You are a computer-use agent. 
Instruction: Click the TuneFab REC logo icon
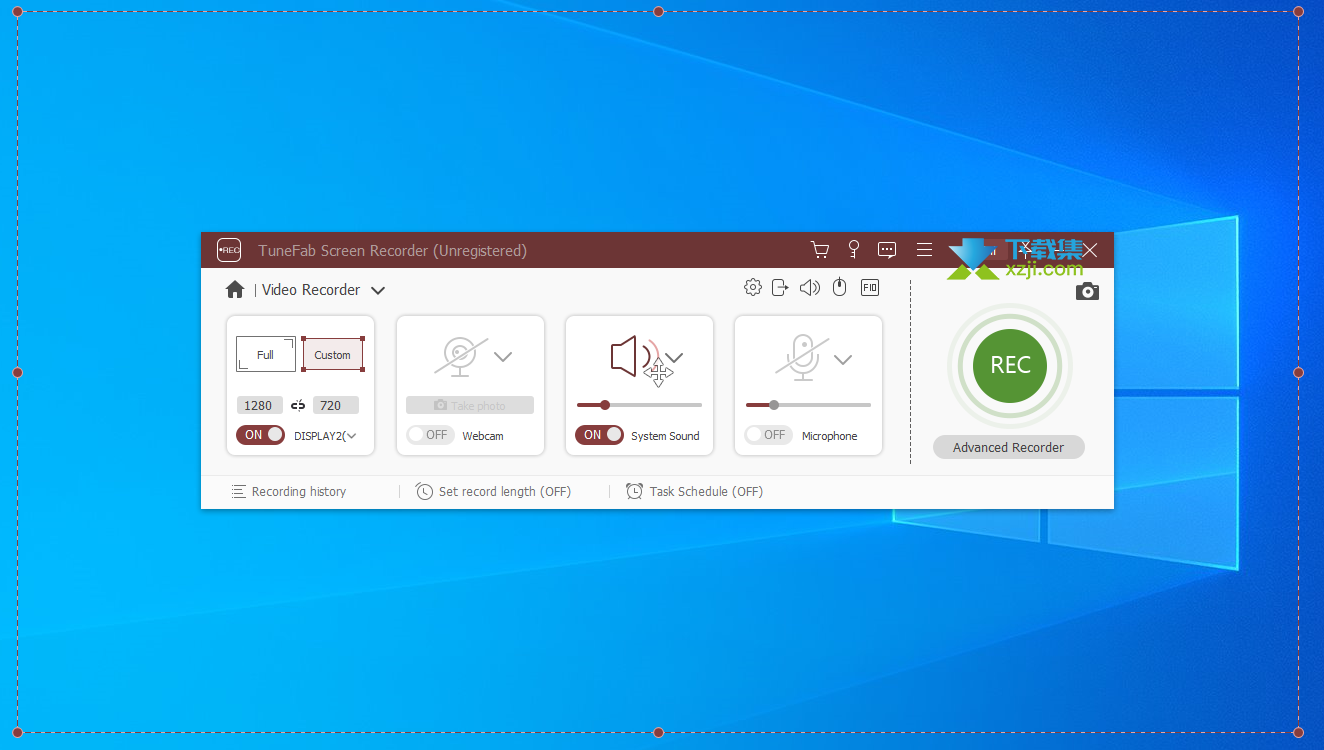(x=229, y=250)
